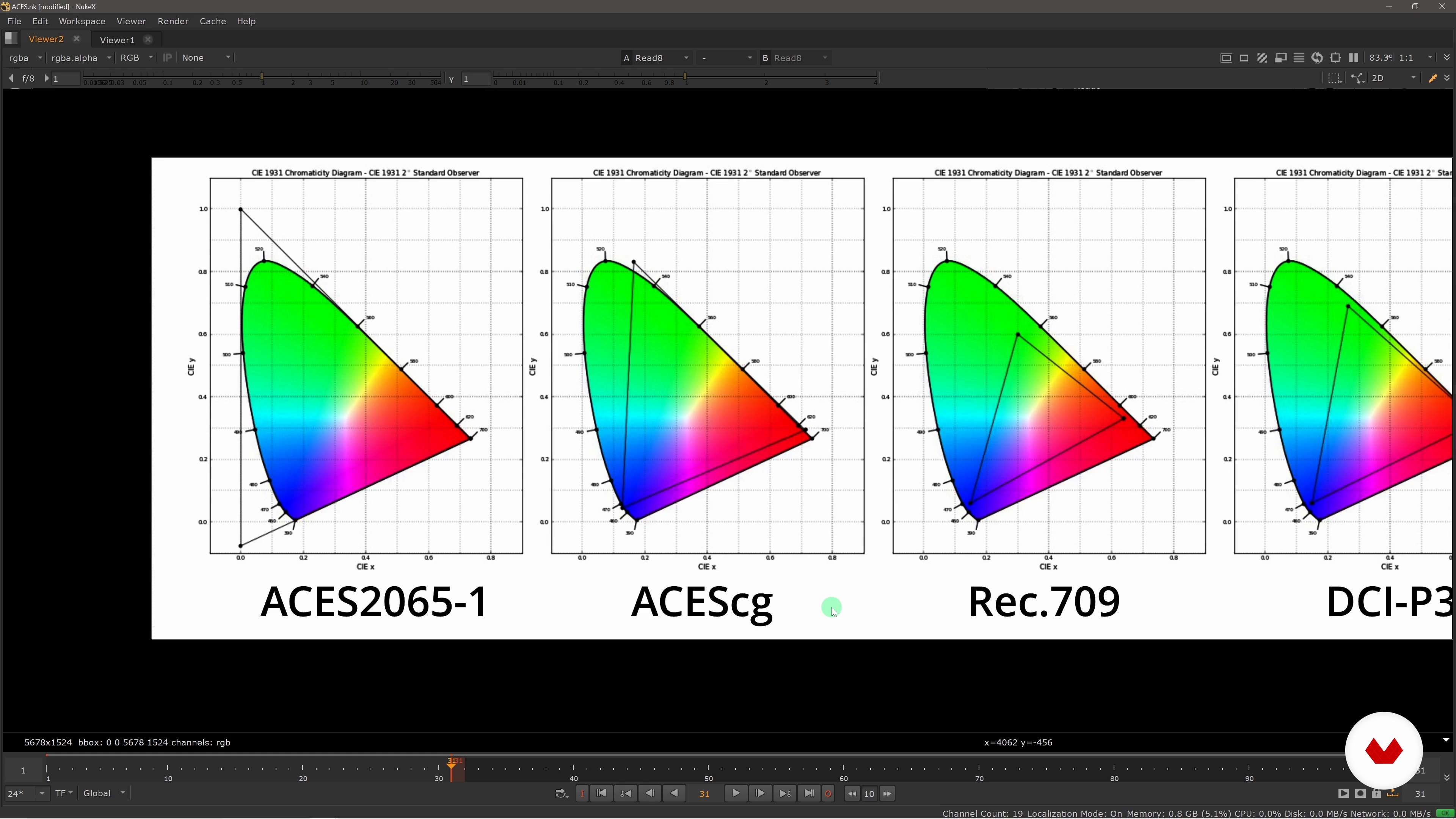Click the force refresh viewer icon
Viewport: 1456px width, 819px height.
pos(1317,58)
